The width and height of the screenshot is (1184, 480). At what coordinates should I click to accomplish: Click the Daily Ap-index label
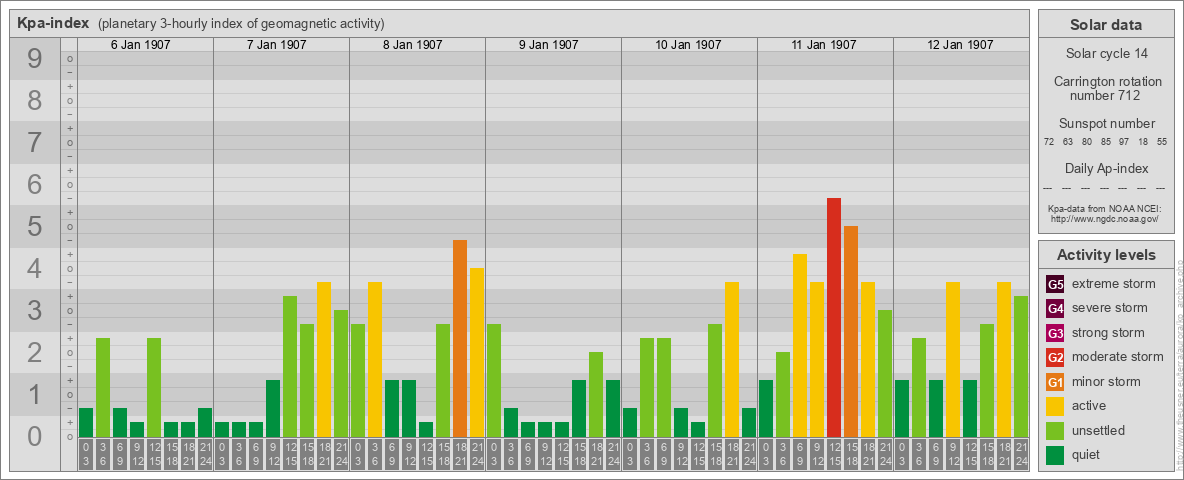coord(1106,168)
